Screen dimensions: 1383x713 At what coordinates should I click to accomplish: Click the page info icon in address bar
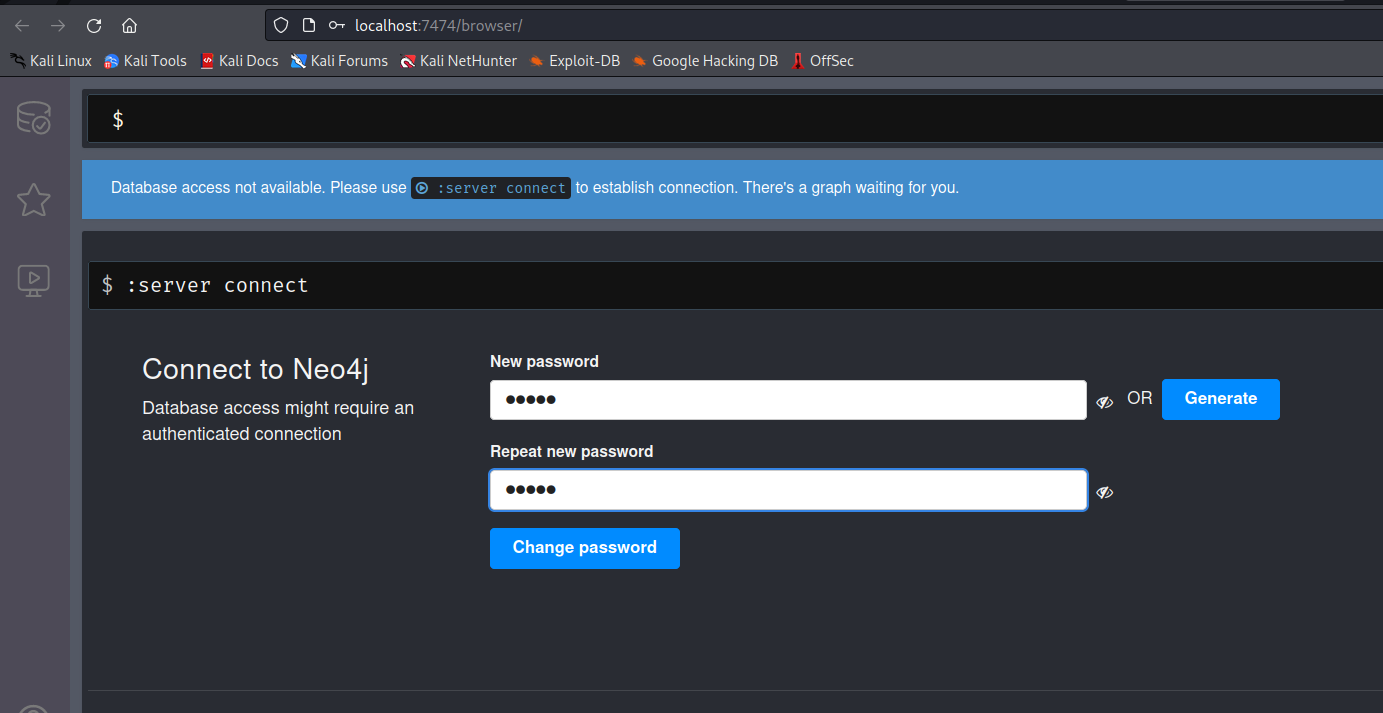tap(308, 25)
